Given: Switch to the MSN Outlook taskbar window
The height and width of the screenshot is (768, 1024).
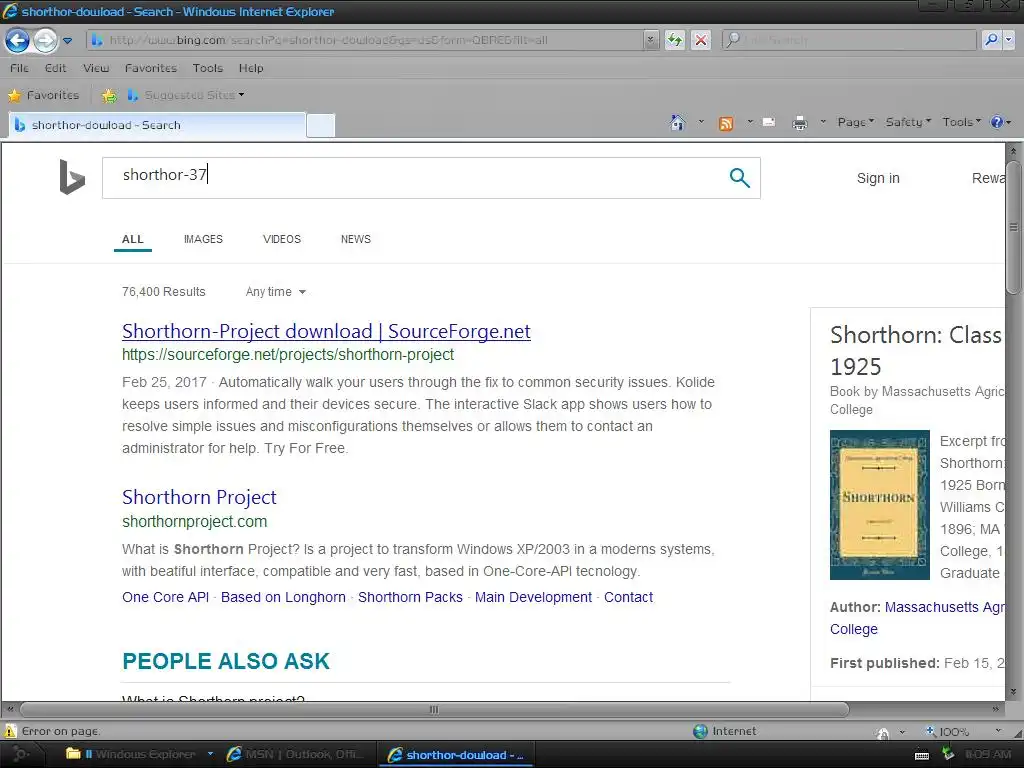Looking at the screenshot, I should tap(295, 754).
